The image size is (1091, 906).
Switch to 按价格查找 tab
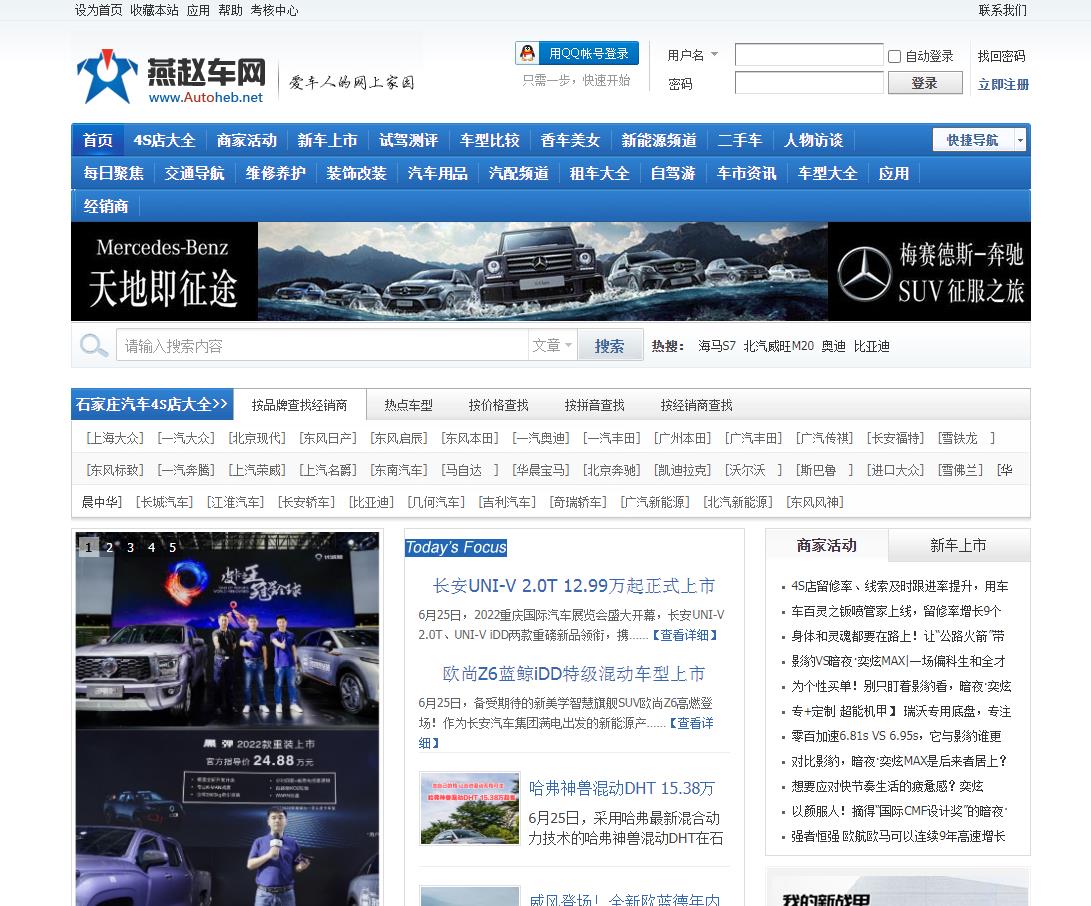click(498, 405)
